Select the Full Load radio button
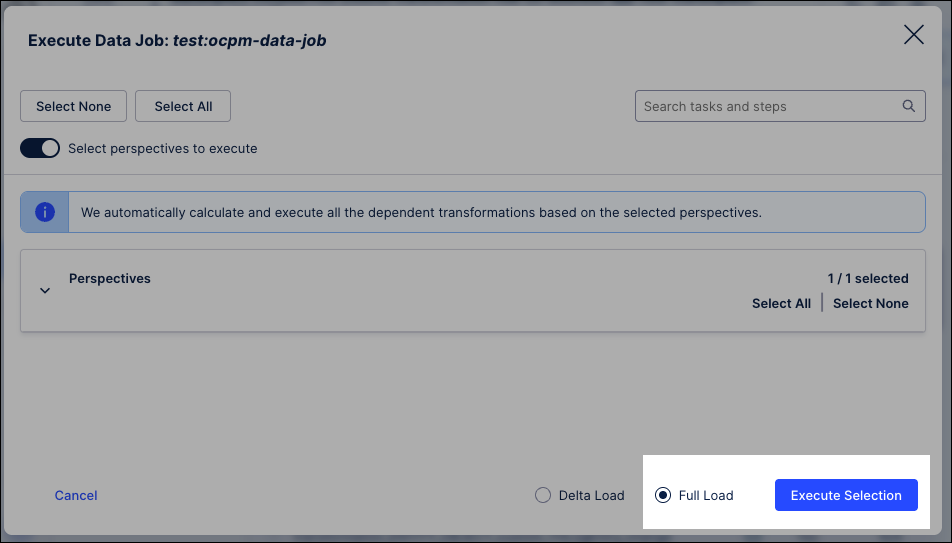952x543 pixels. tap(663, 495)
